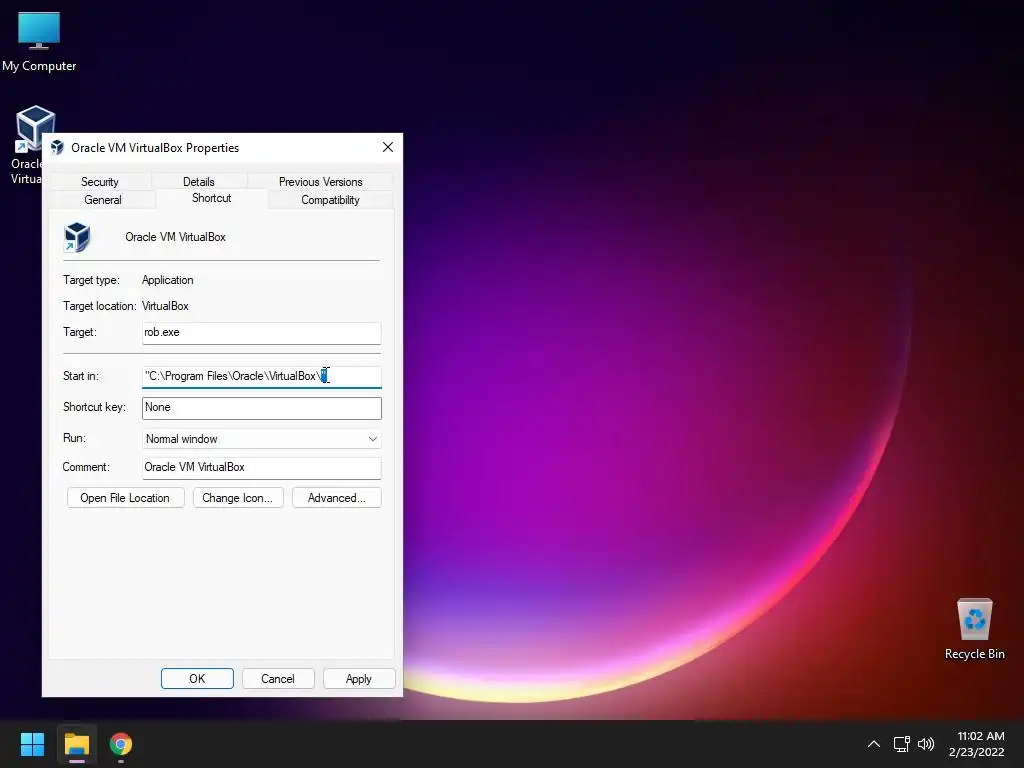Viewport: 1024px width, 768px height.
Task: Show hidden system tray icons chevron
Action: [873, 744]
